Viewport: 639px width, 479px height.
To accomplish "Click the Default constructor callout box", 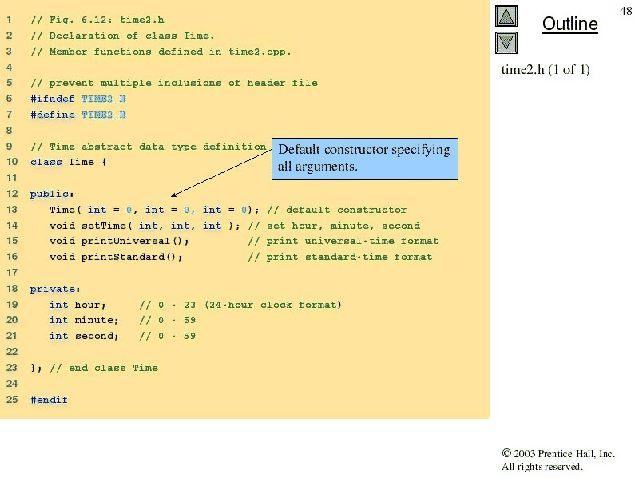I will pos(364,158).
